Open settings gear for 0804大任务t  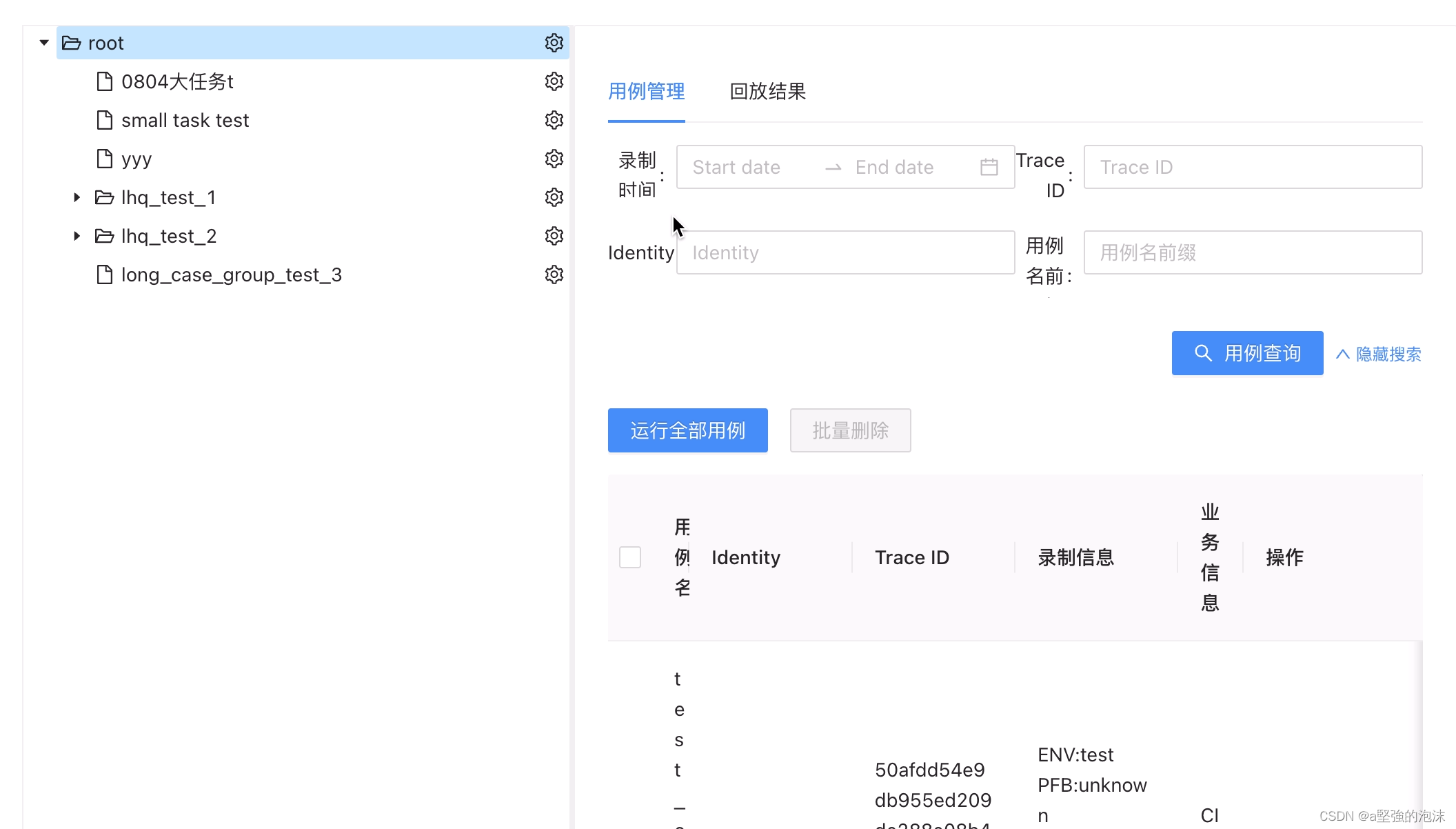554,81
